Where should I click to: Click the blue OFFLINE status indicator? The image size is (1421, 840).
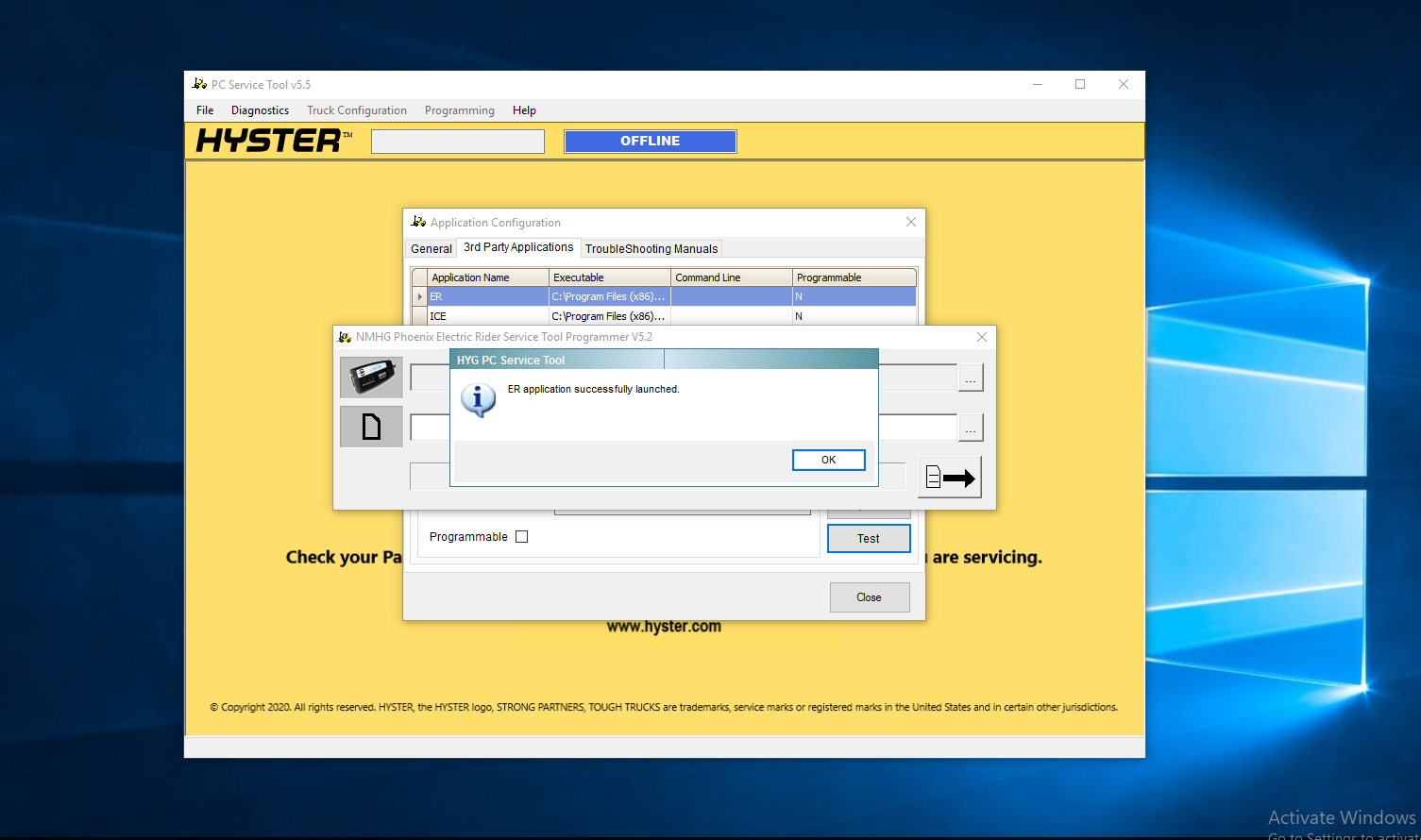pos(651,142)
